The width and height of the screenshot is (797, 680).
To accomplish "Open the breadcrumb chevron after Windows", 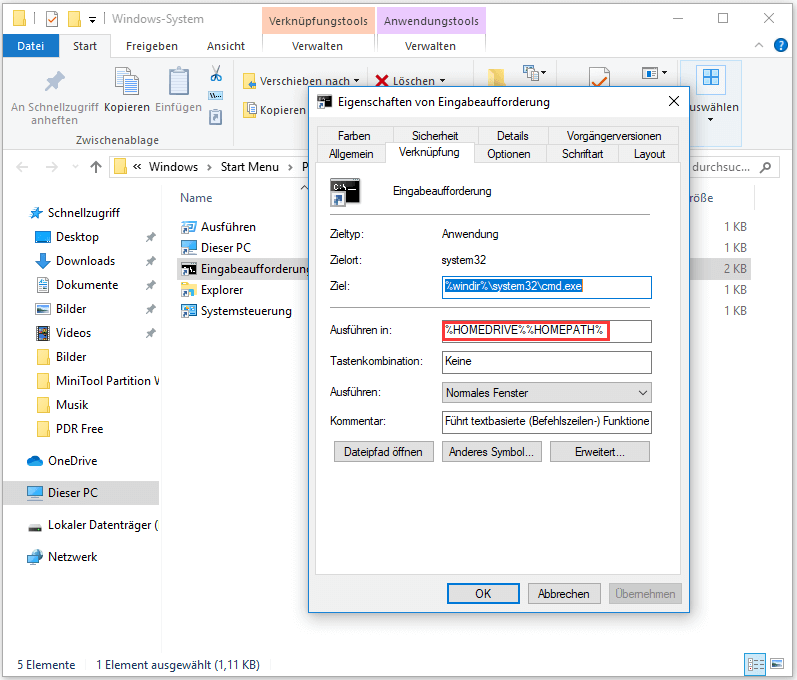I will coord(209,167).
